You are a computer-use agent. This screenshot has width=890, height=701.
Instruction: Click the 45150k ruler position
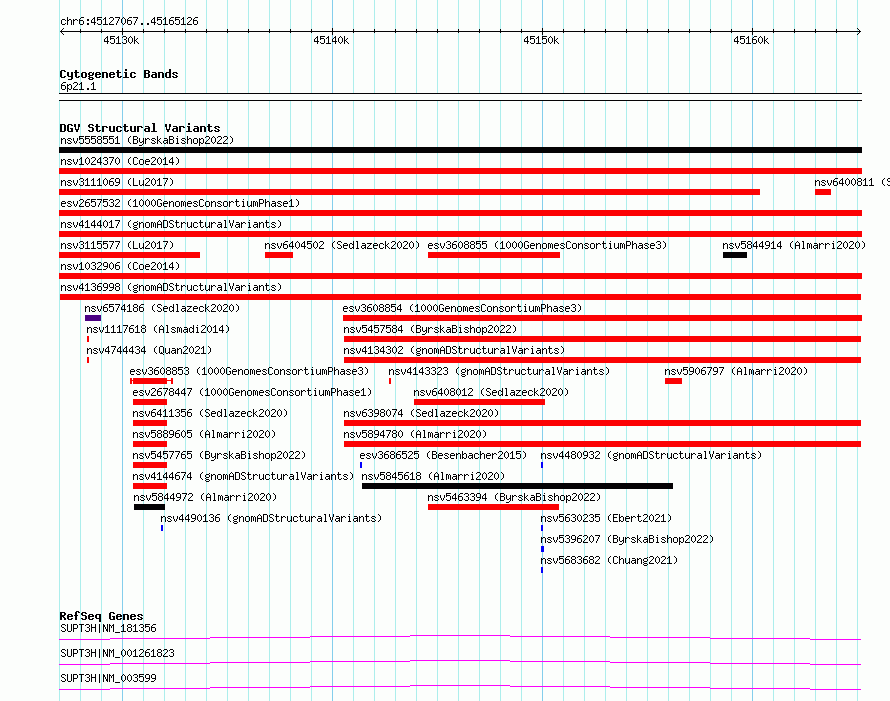click(x=541, y=40)
